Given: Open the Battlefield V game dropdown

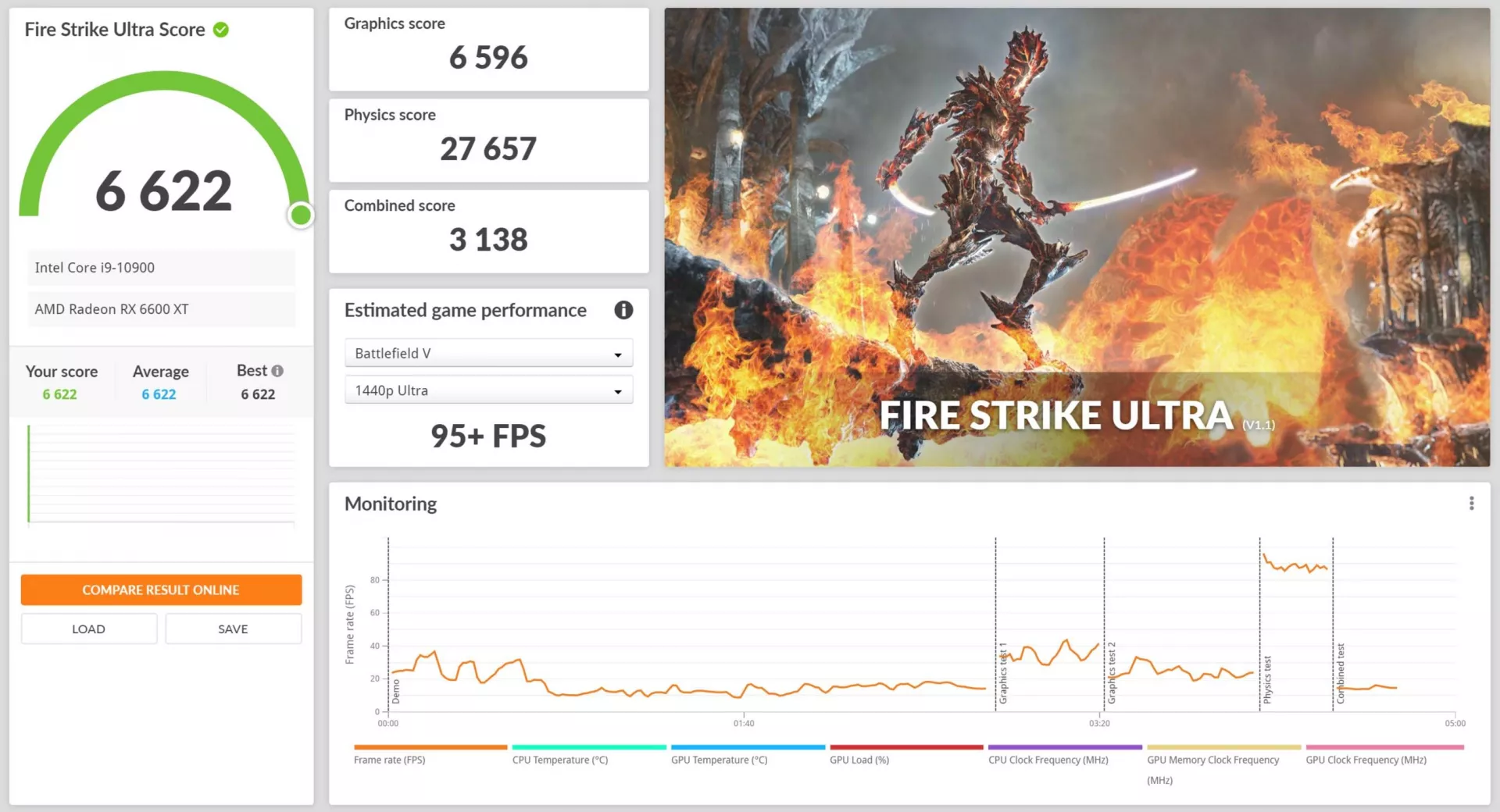Looking at the screenshot, I should pyautogui.click(x=488, y=353).
